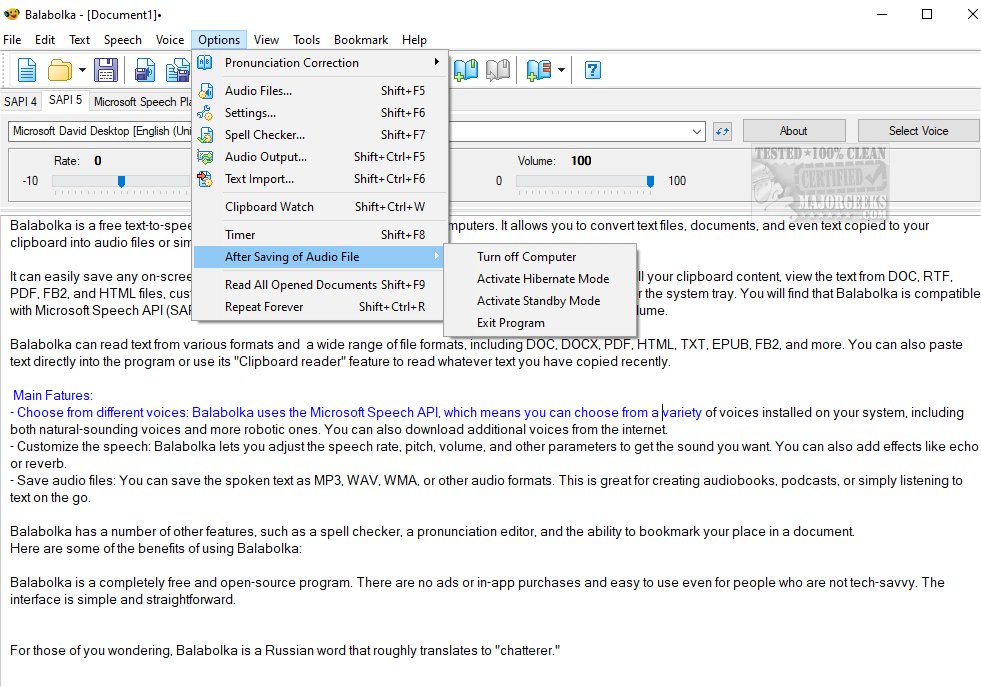Open Timer from Options menu
Viewport: 981px width, 687px height.
pyautogui.click(x=320, y=235)
